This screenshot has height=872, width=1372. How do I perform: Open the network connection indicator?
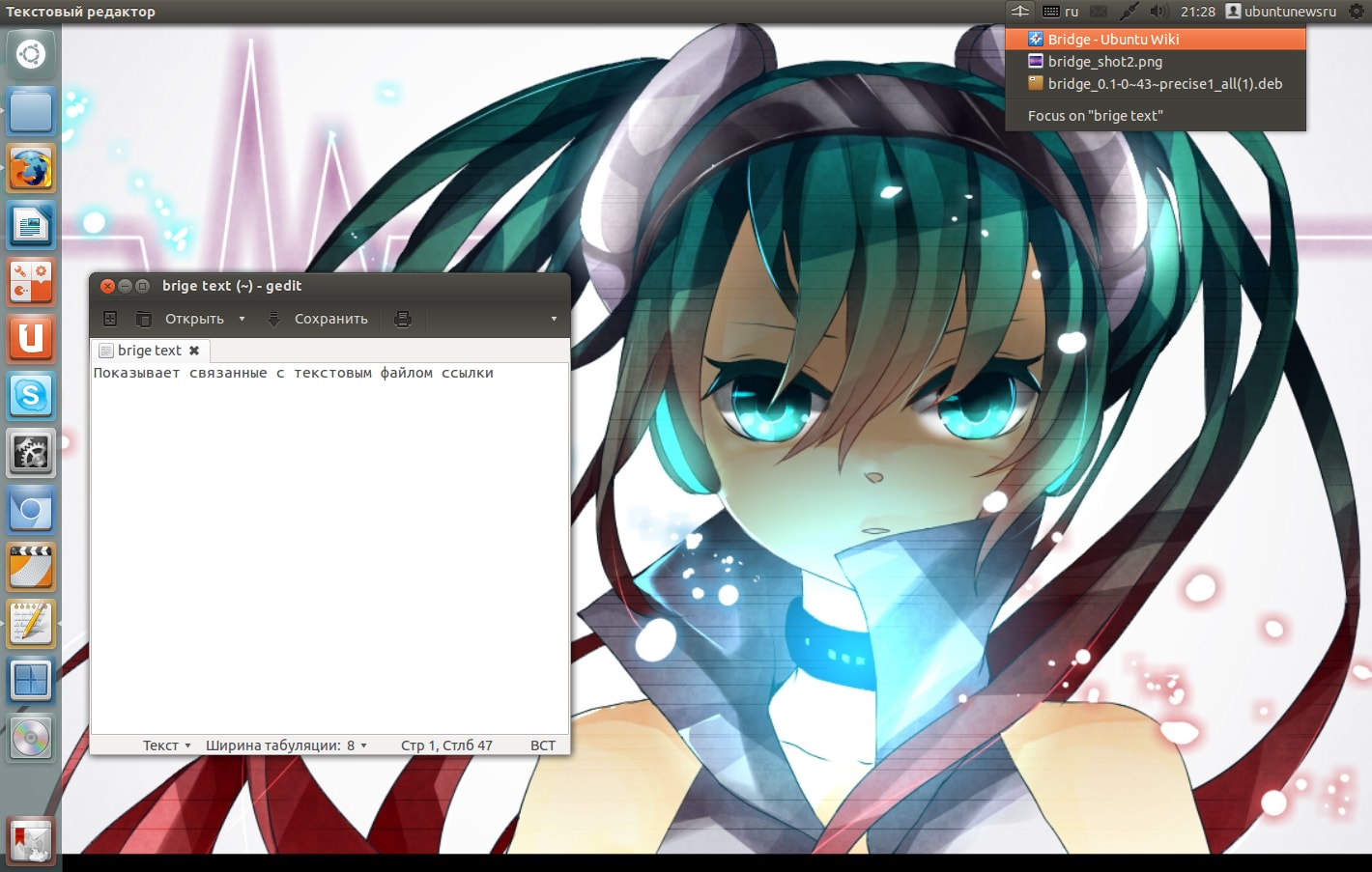coord(1129,12)
